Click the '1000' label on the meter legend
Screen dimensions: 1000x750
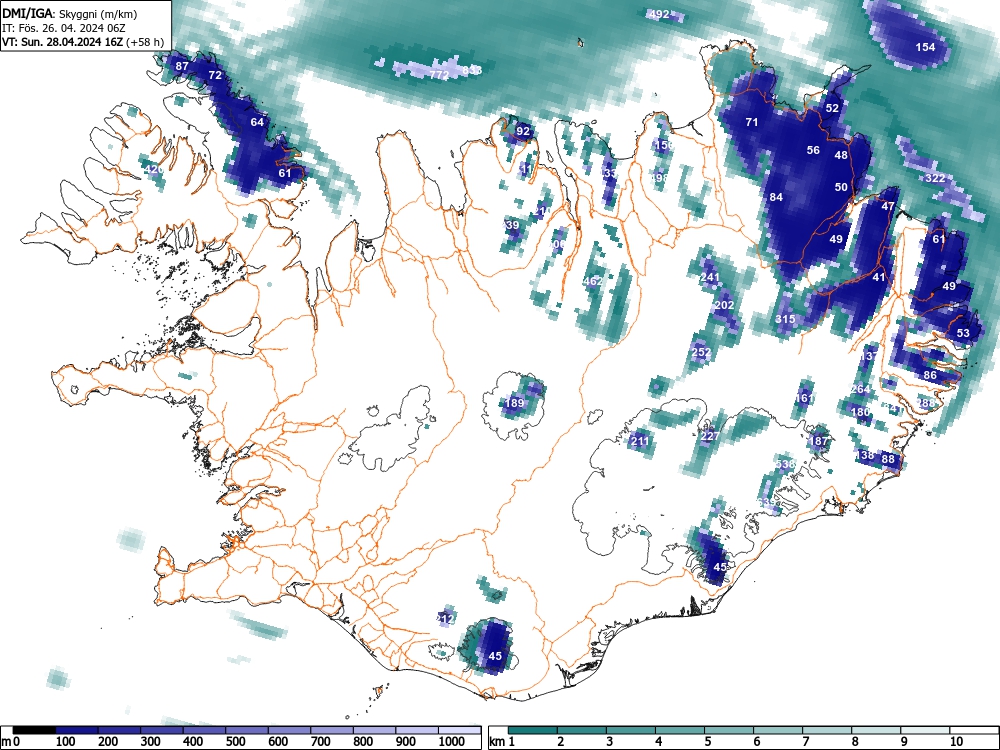point(452,742)
